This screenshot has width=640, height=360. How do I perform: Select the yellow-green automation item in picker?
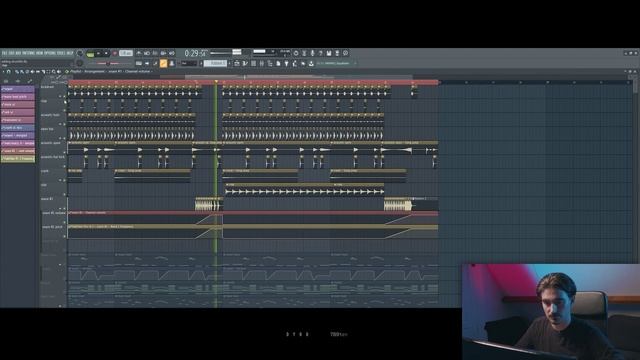coord(18,158)
